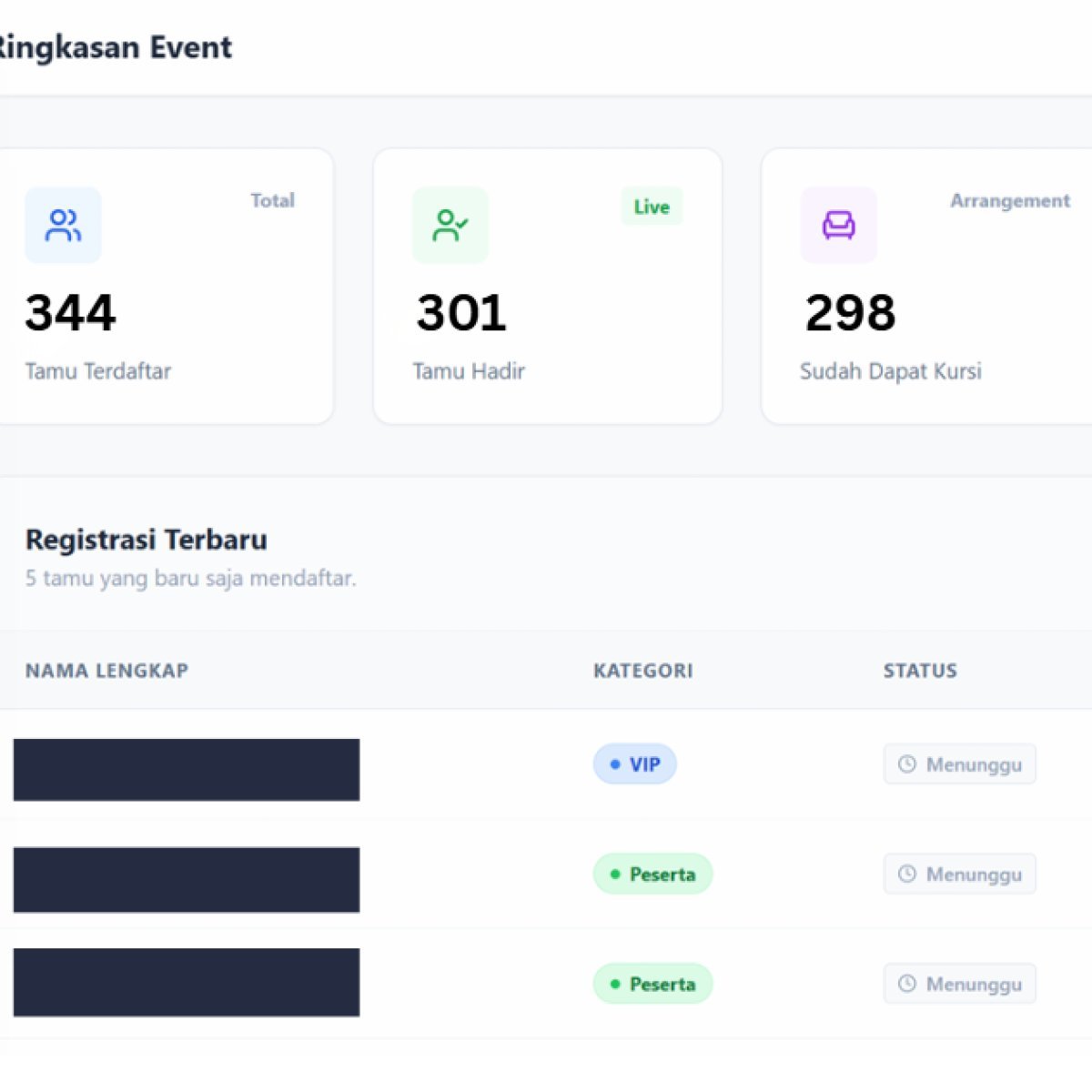
Task: Click the KATEGORI column header
Action: click(642, 671)
